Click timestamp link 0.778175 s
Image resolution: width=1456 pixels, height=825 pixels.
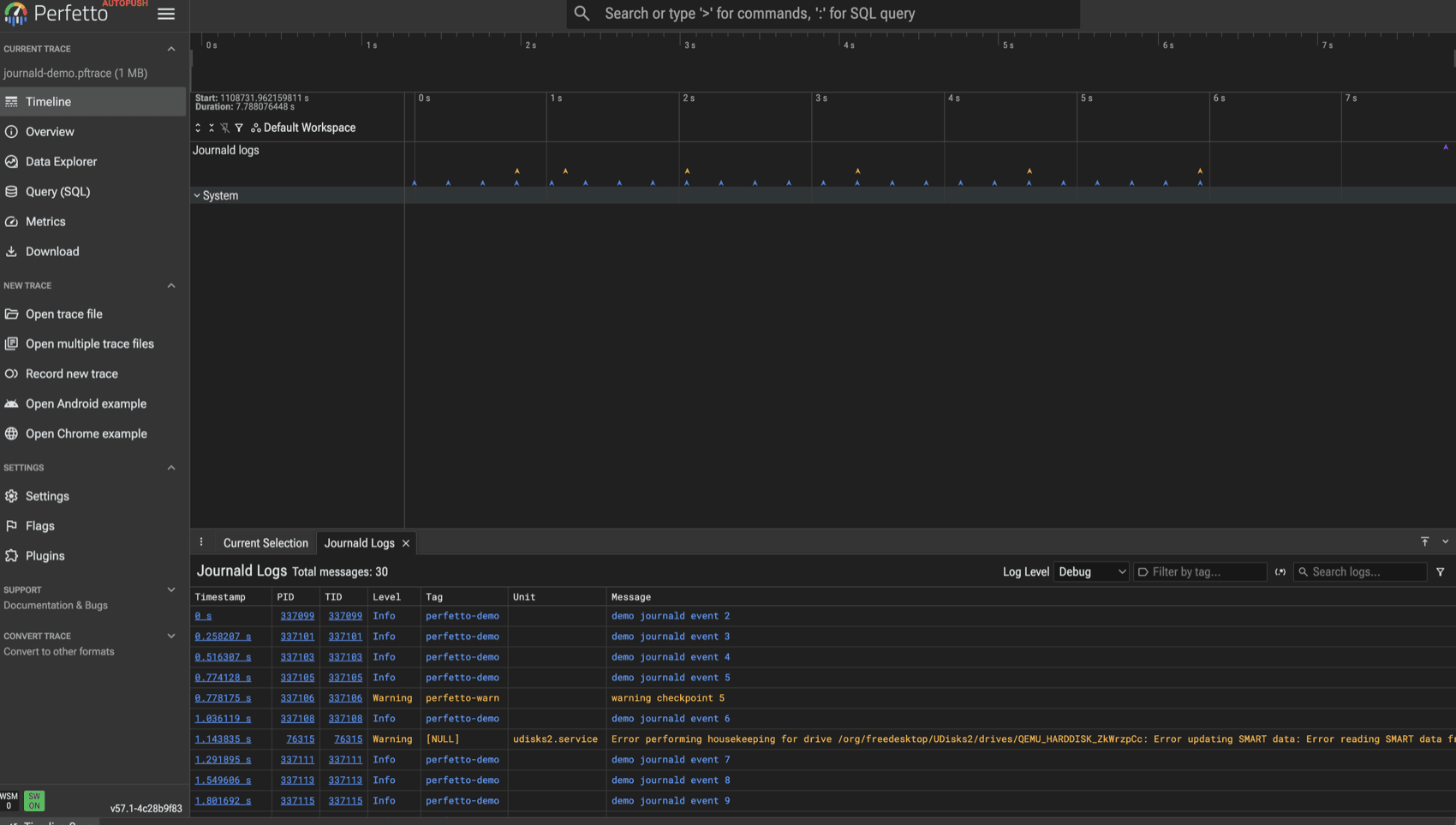coord(223,698)
